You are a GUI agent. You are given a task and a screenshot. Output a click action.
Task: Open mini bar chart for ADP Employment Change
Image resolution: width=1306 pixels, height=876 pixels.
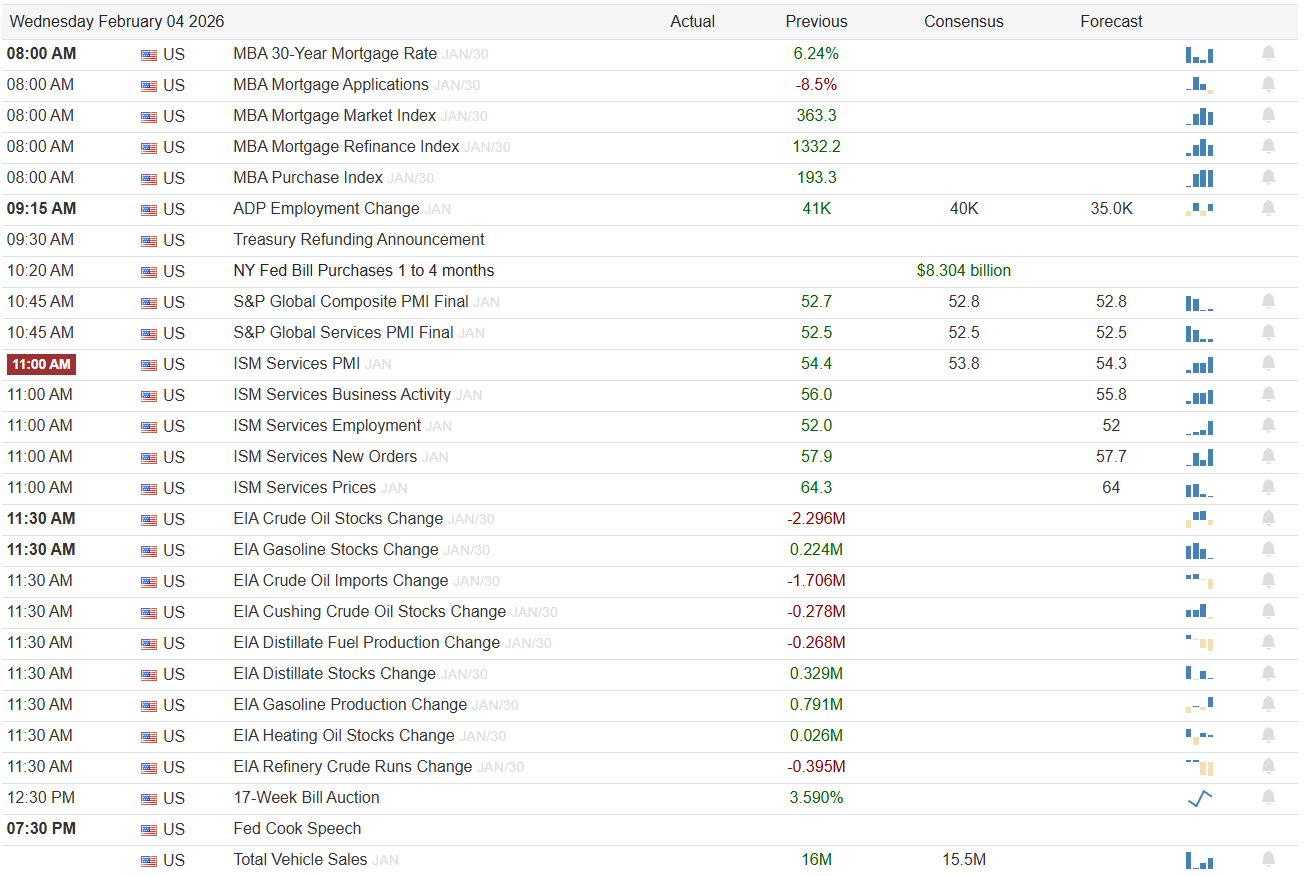point(1199,209)
